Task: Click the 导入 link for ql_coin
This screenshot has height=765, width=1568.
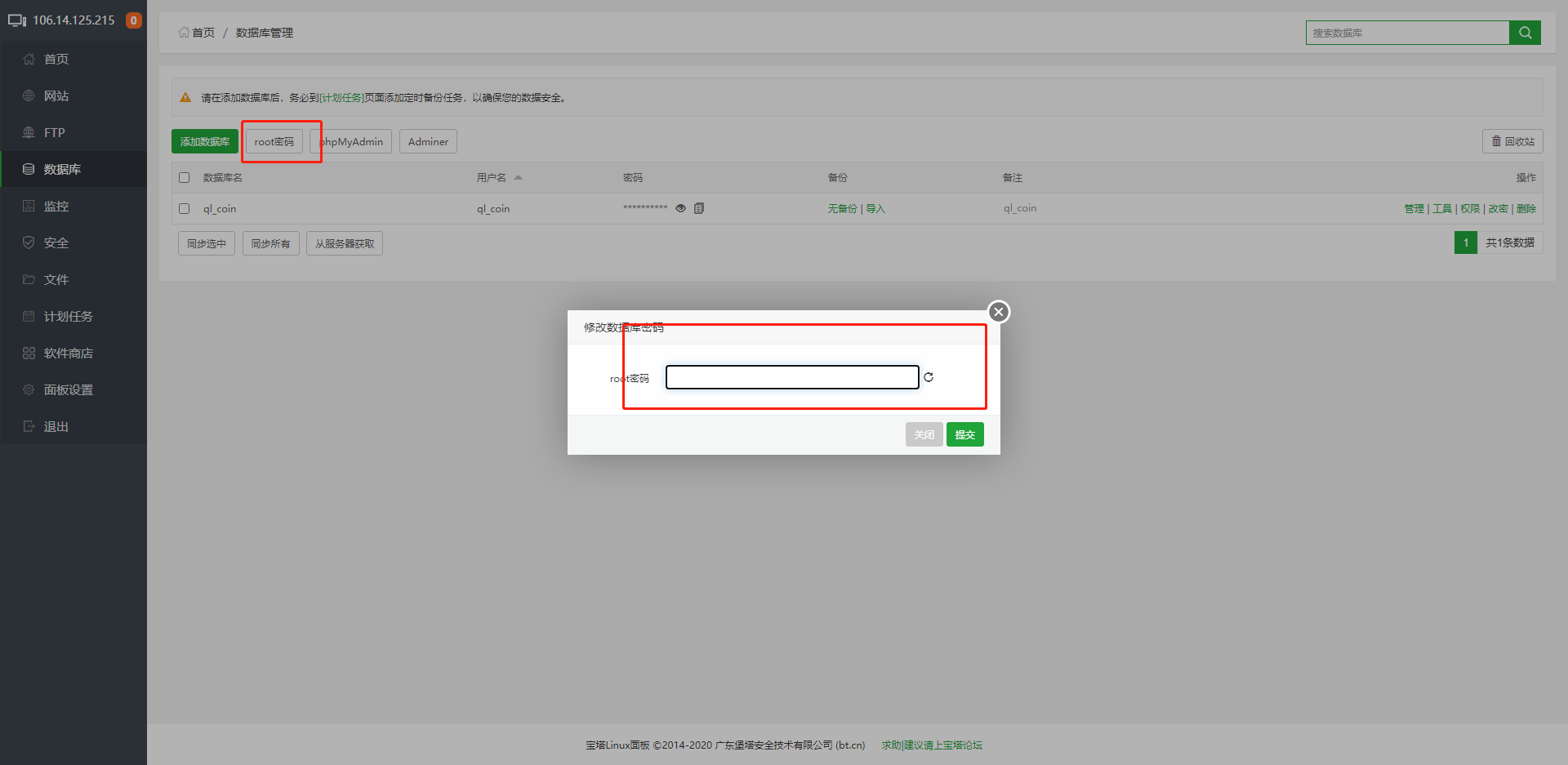Action: [875, 208]
